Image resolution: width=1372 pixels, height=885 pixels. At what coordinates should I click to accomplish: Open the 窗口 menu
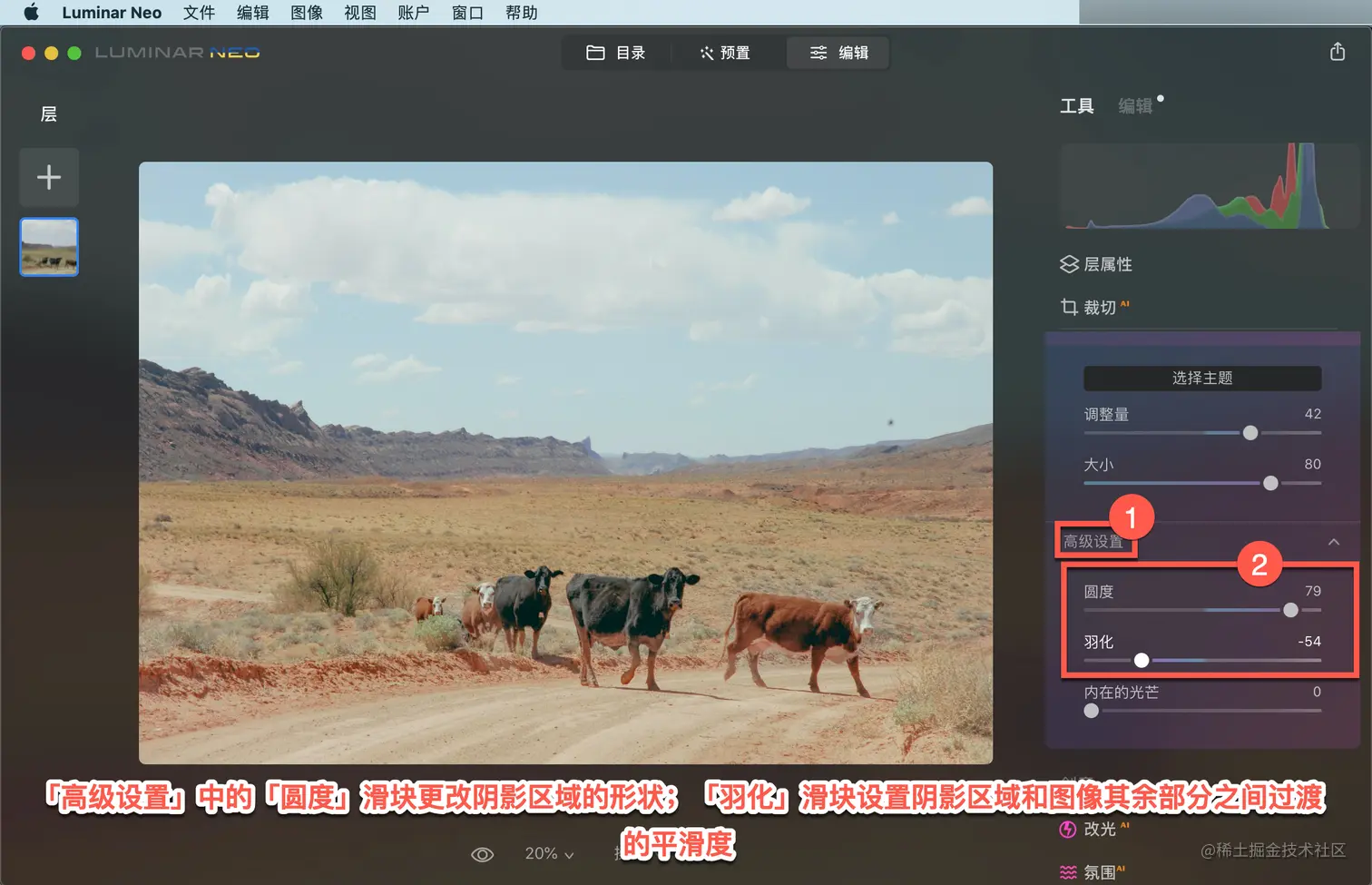click(467, 13)
